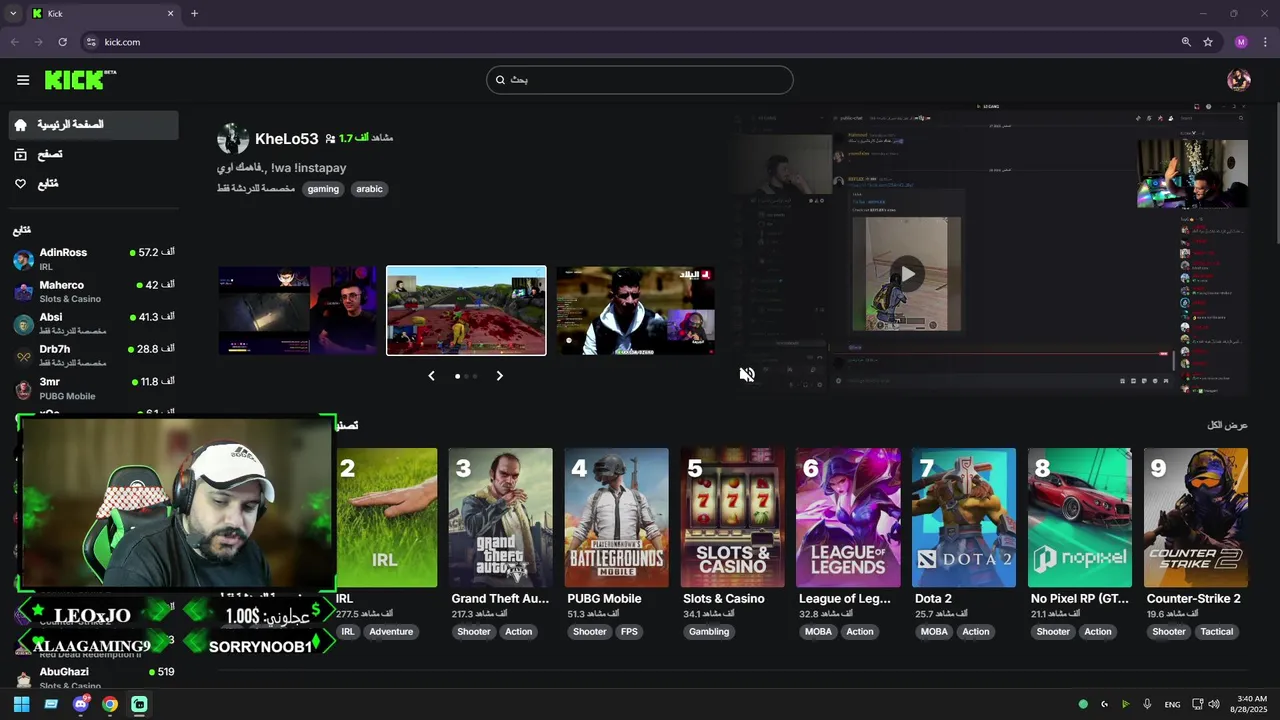1280x720 pixels.
Task: Click the search box on Kick
Action: (x=640, y=80)
